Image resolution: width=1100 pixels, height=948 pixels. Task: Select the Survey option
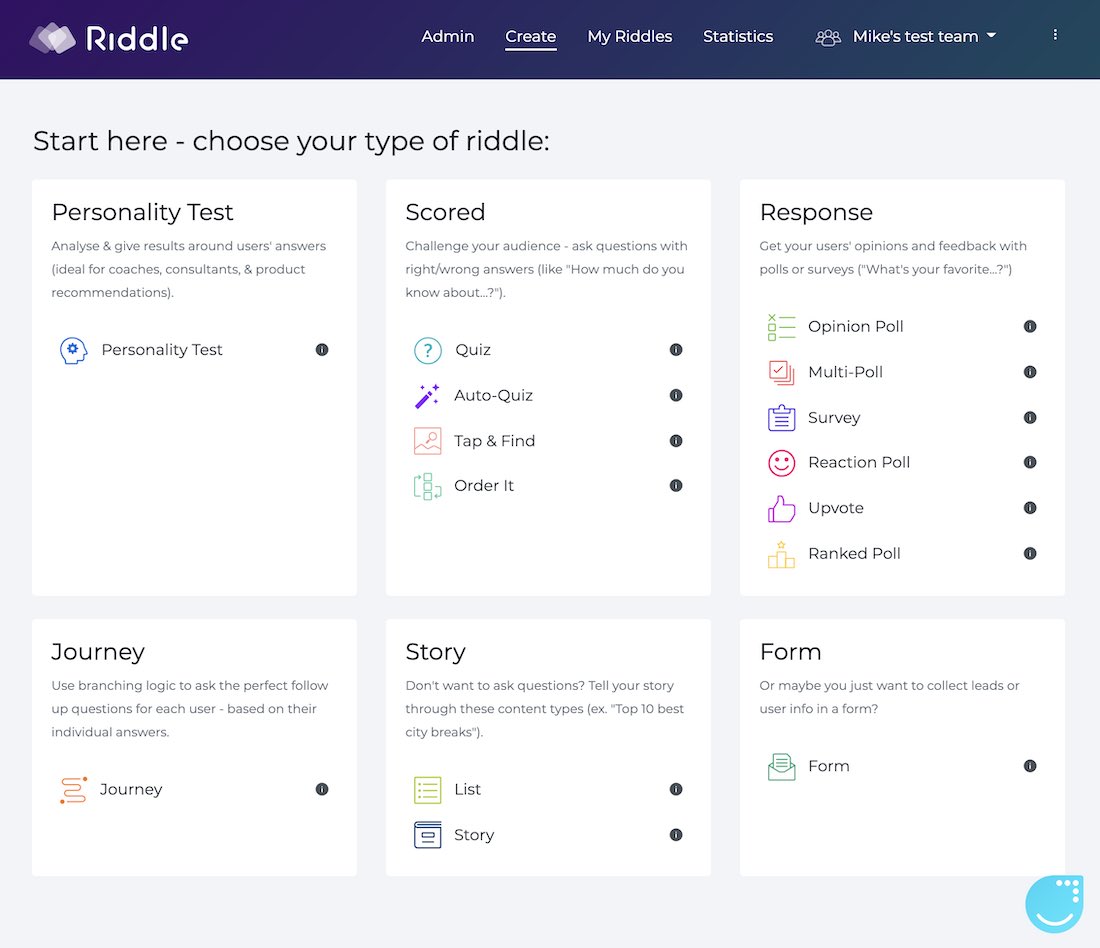pyautogui.click(x=834, y=418)
